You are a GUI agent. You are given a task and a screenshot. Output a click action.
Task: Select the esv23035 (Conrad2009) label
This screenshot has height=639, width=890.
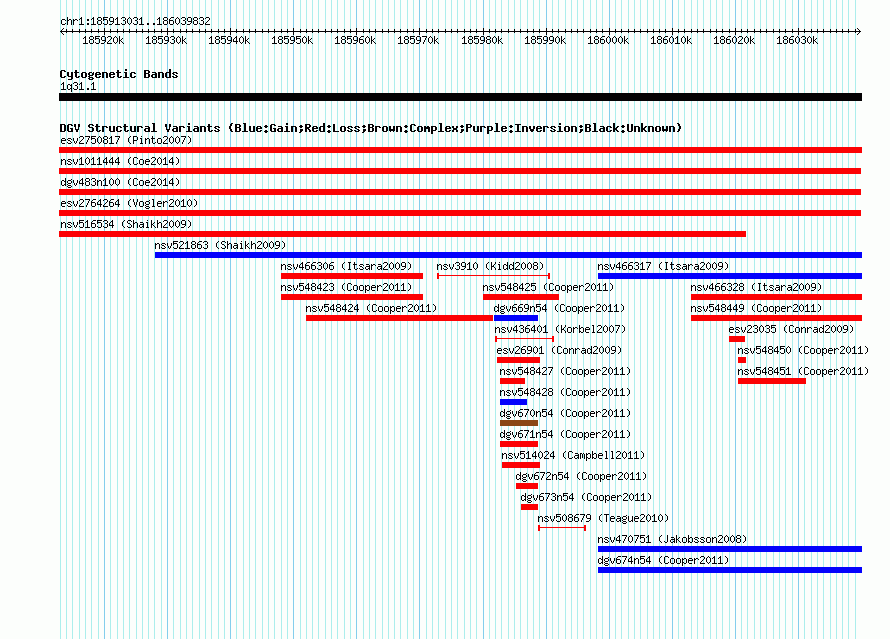click(x=791, y=329)
